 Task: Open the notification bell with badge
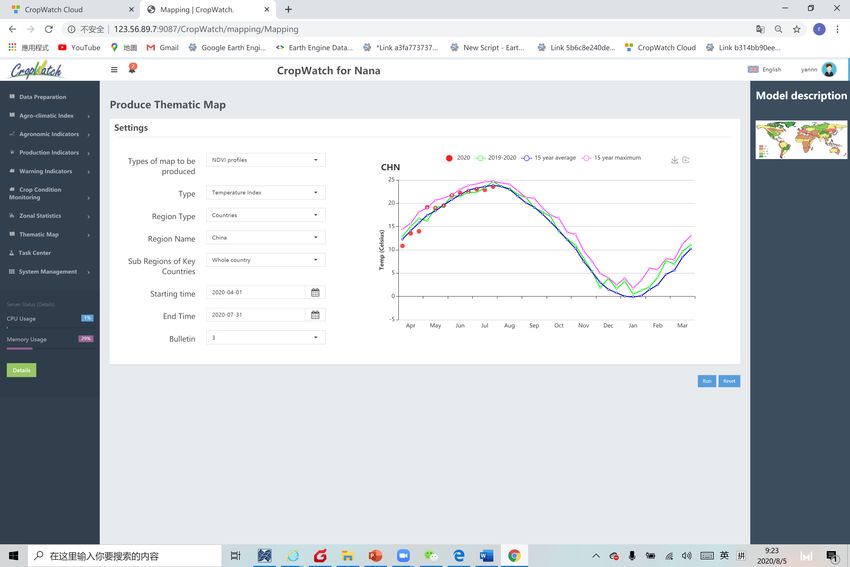(132, 68)
